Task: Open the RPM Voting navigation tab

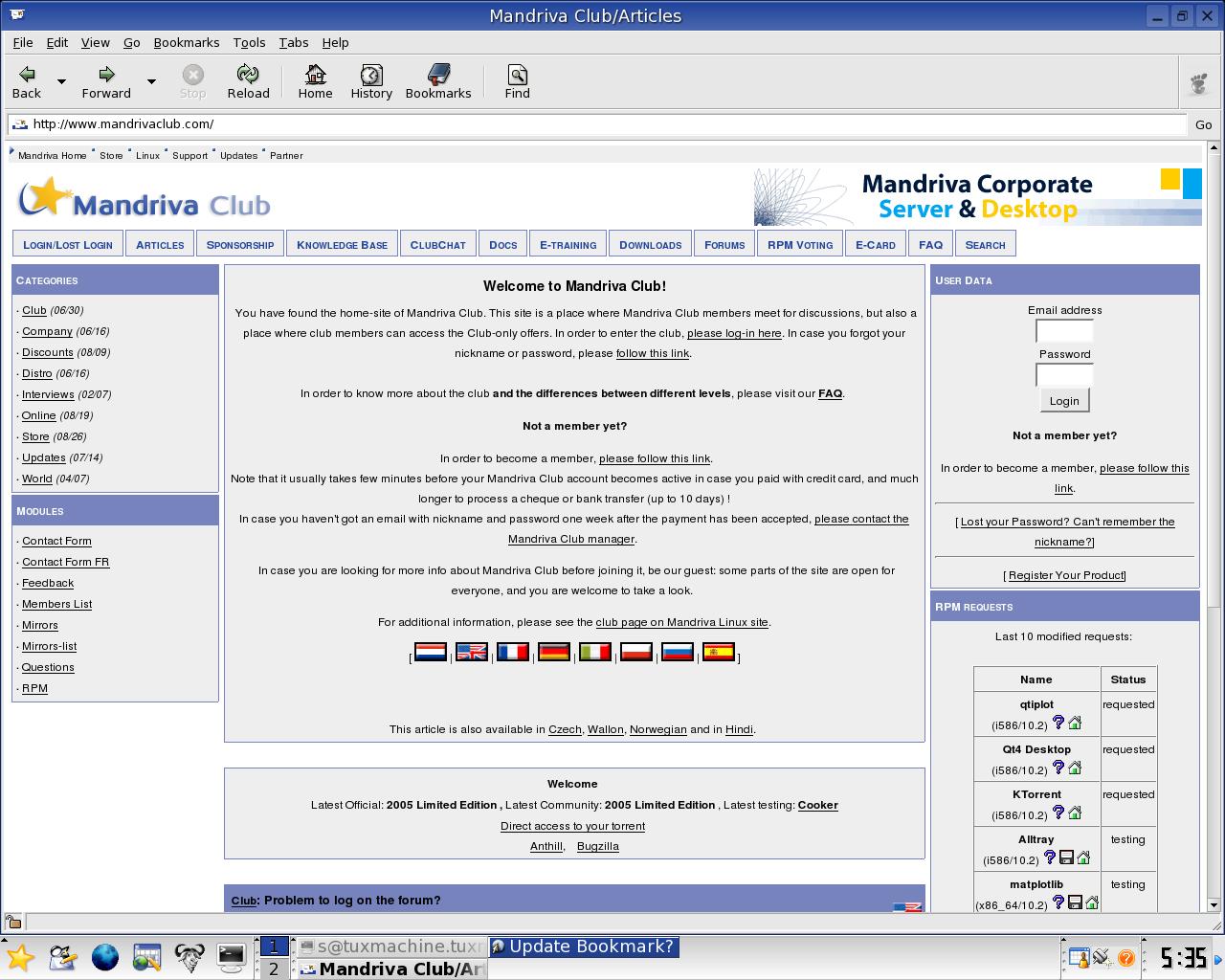Action: [800, 245]
